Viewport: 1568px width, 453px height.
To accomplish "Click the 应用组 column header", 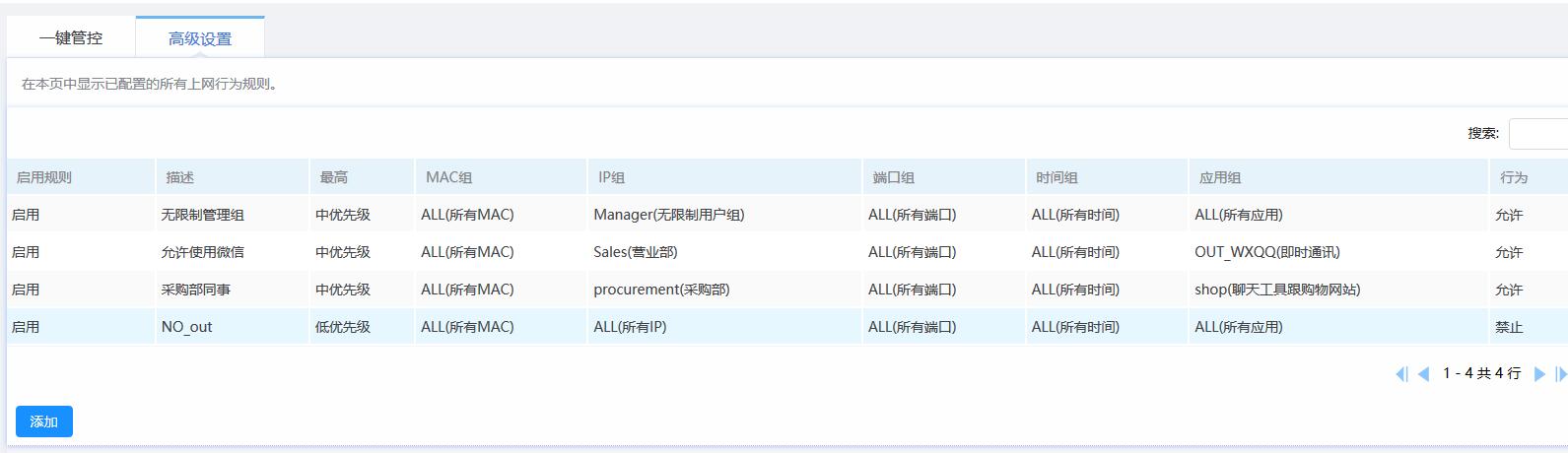I will (x=1220, y=177).
